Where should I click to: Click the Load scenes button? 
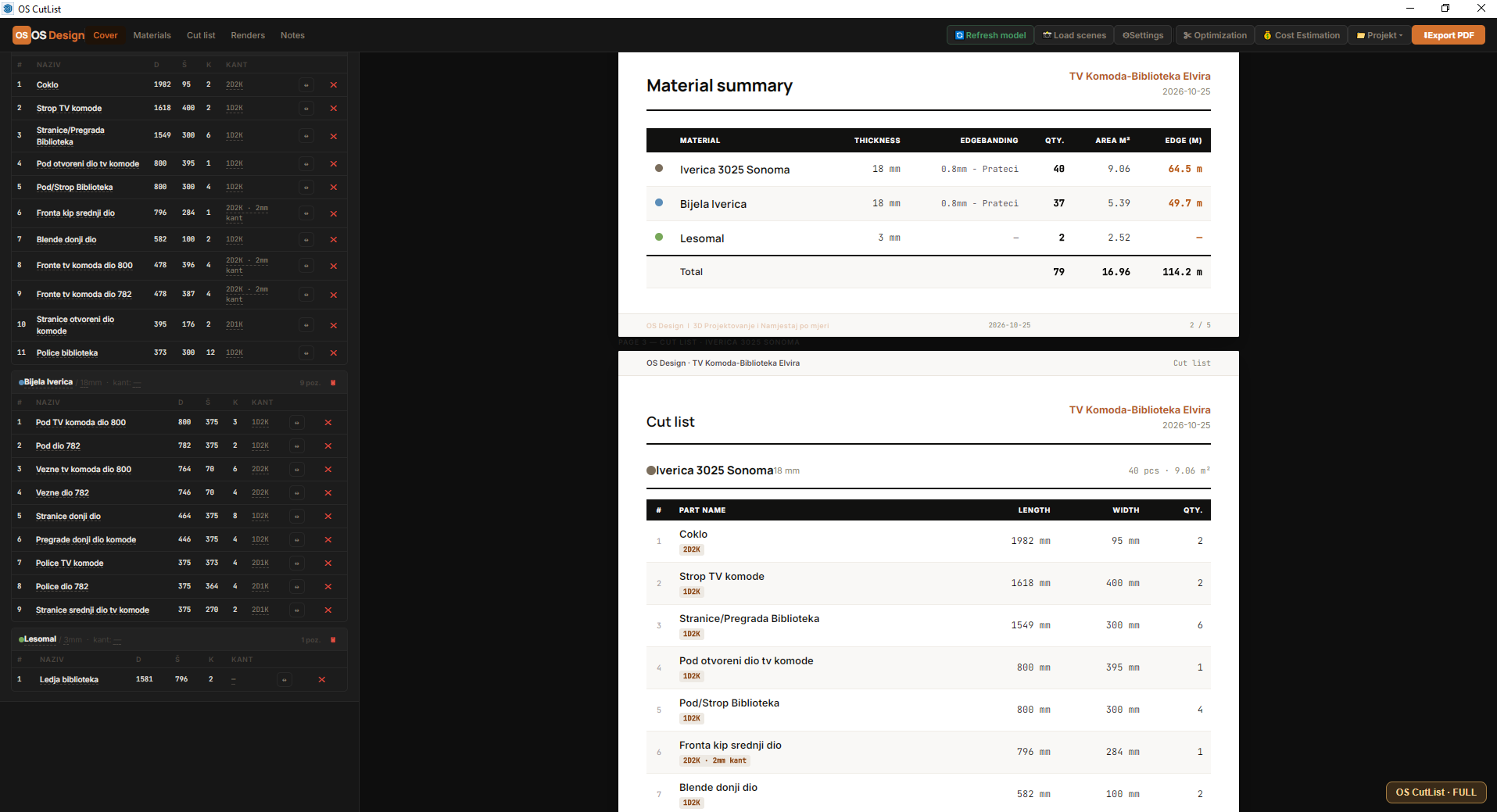coord(1075,35)
